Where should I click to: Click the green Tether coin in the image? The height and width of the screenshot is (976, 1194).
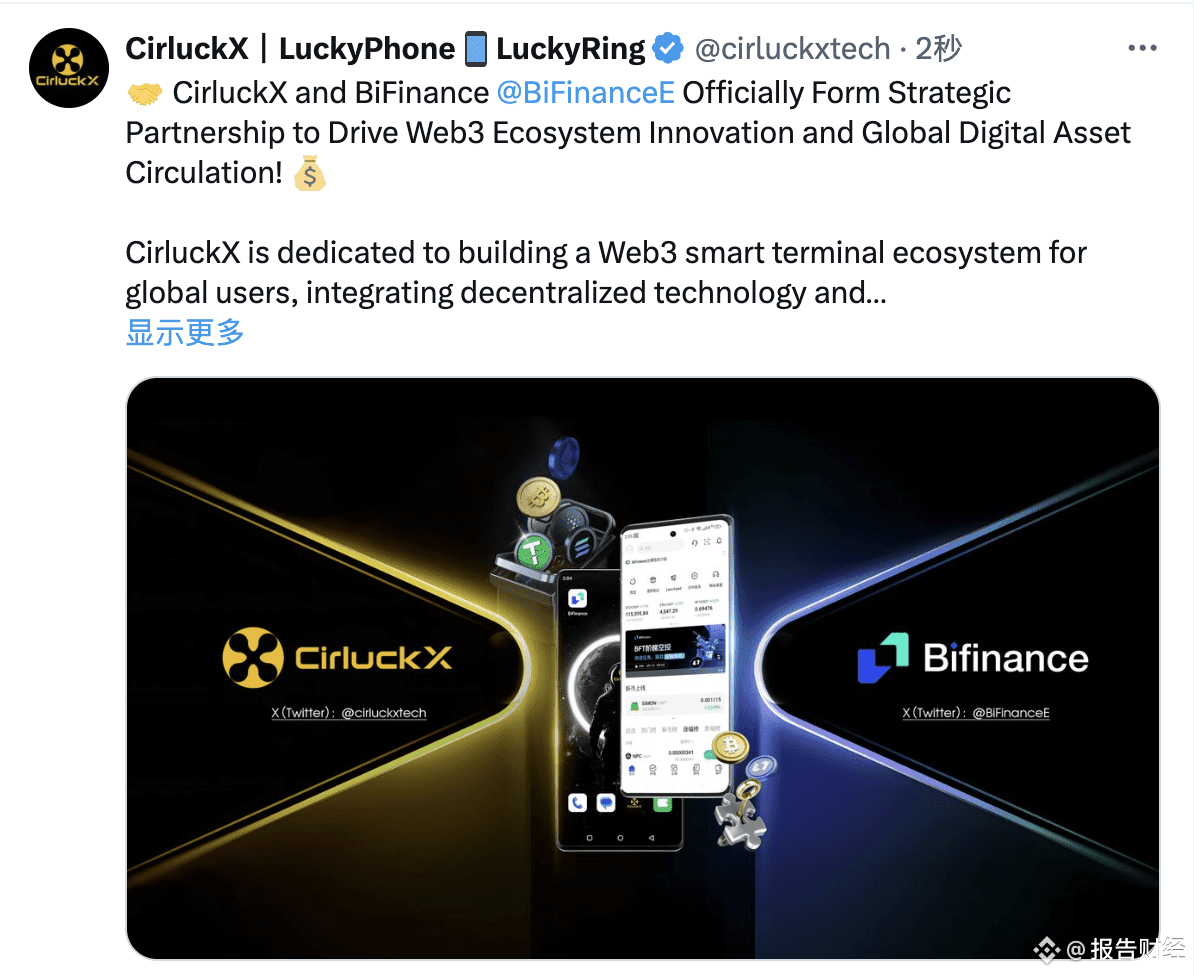coord(533,550)
